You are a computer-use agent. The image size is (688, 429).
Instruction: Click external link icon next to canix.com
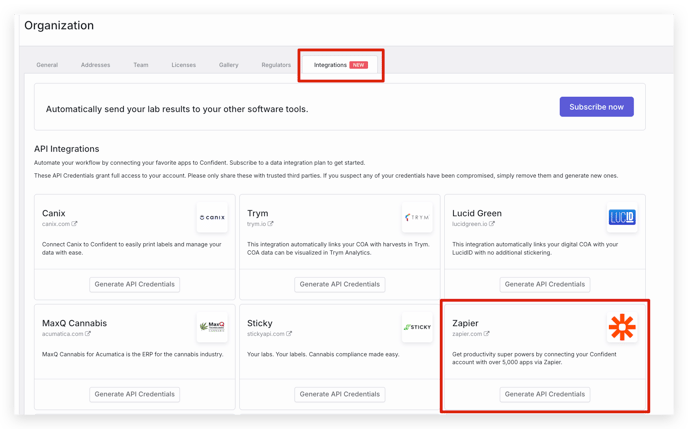point(75,223)
